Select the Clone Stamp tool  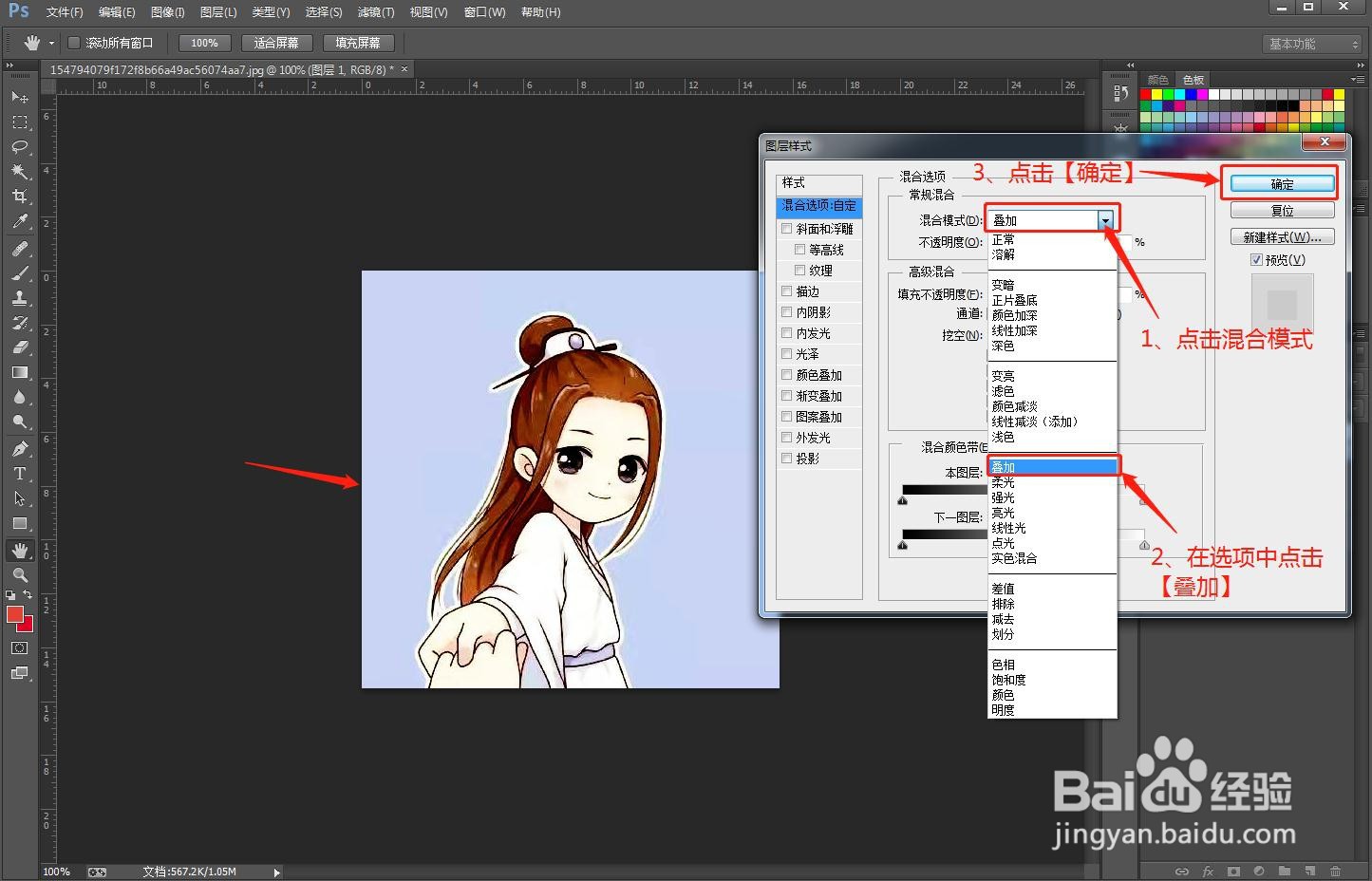tap(19, 298)
